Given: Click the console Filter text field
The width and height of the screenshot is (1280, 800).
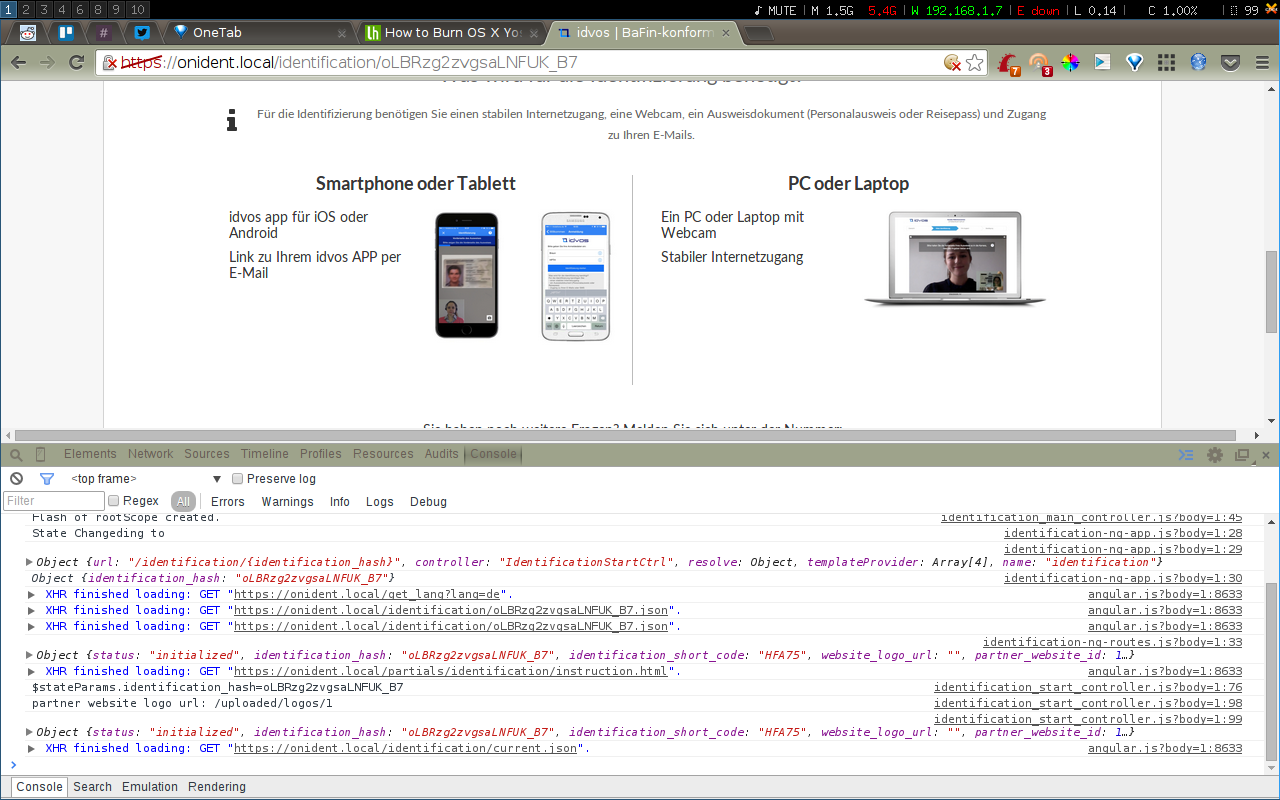Looking at the screenshot, I should pos(54,501).
